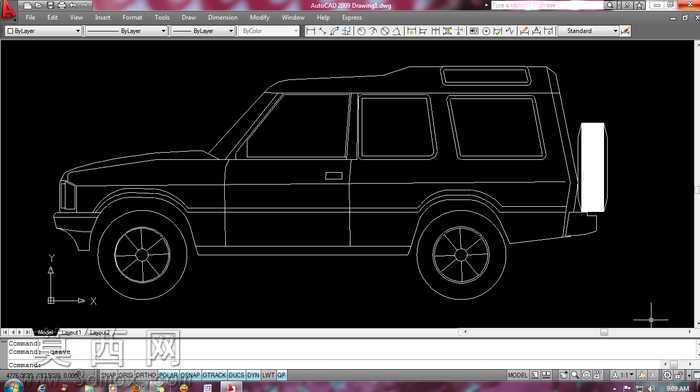Open the Draw menu

click(188, 17)
